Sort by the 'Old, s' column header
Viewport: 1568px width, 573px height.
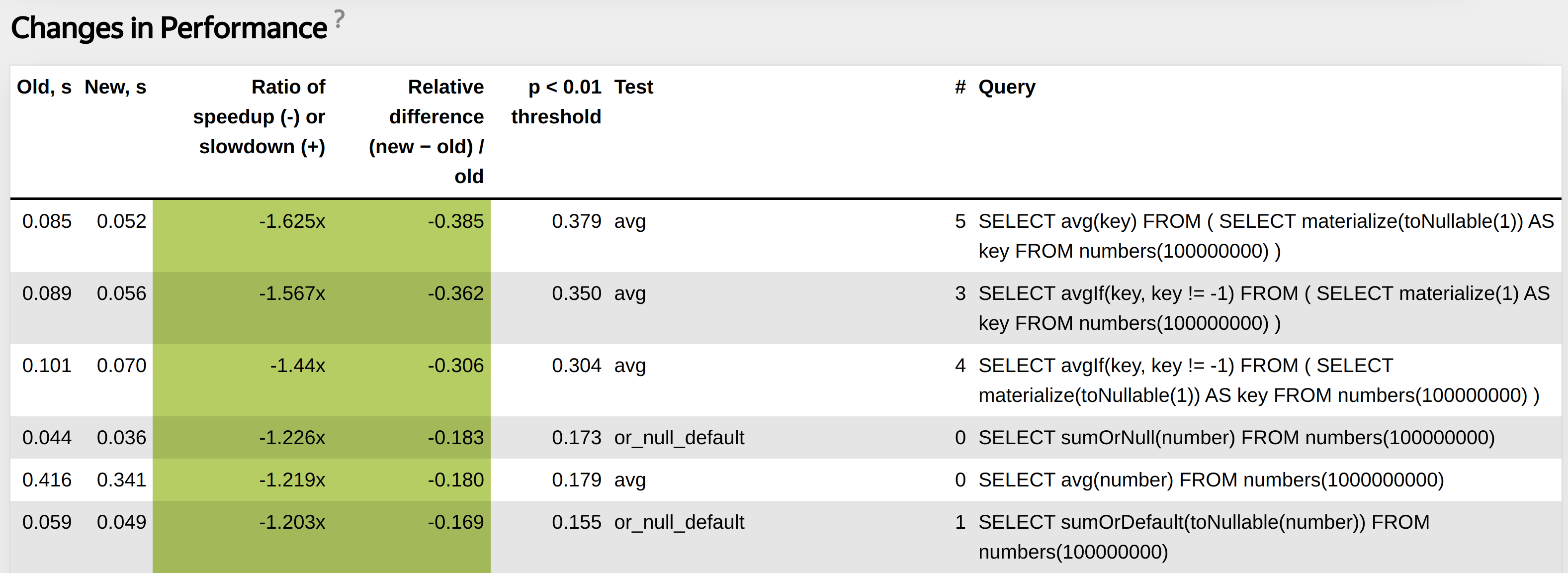[44, 87]
